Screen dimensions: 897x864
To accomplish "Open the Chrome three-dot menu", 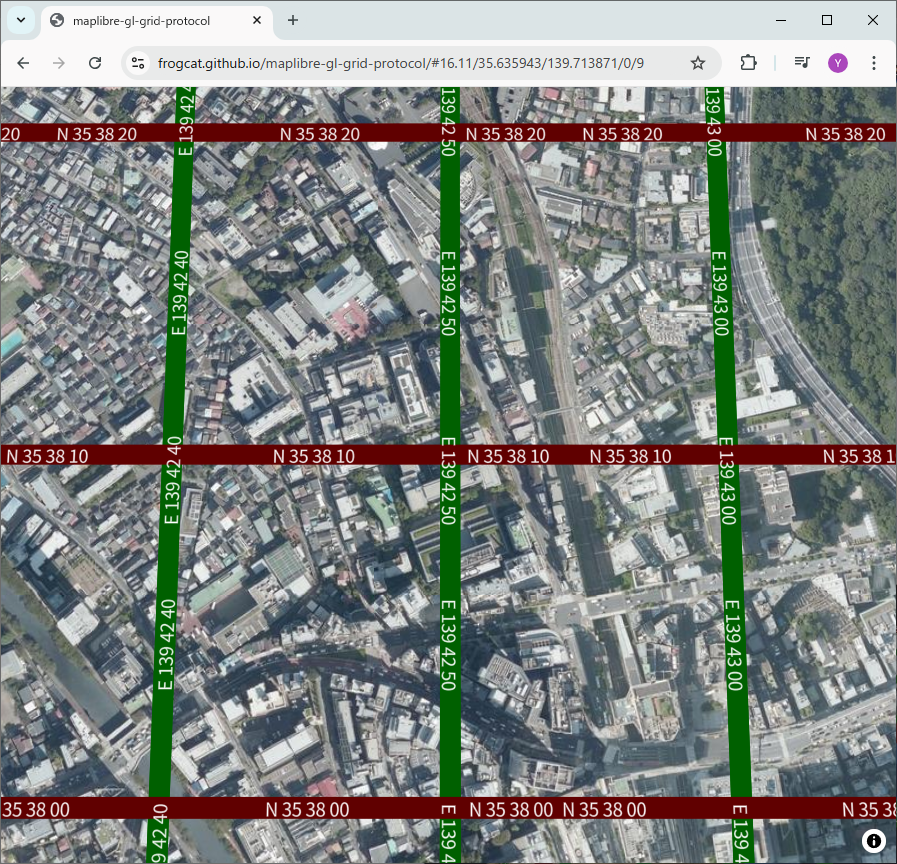I will pyautogui.click(x=874, y=63).
